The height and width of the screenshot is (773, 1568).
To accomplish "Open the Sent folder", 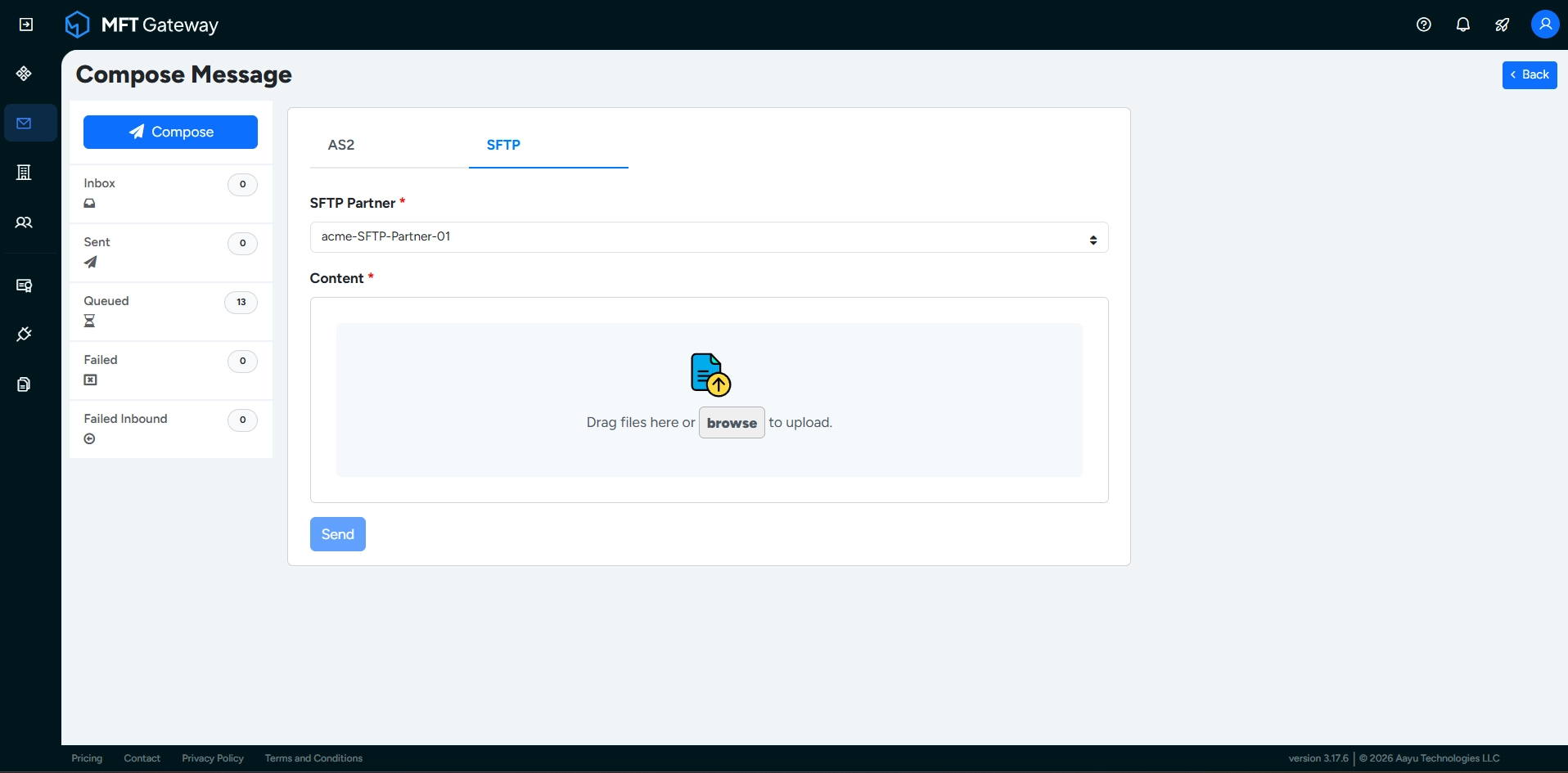I will coord(170,253).
